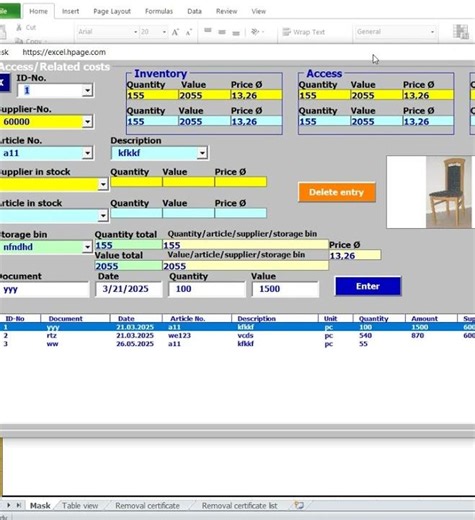Switch to the Mask sheet tab
The image size is (475, 520).
(40, 506)
